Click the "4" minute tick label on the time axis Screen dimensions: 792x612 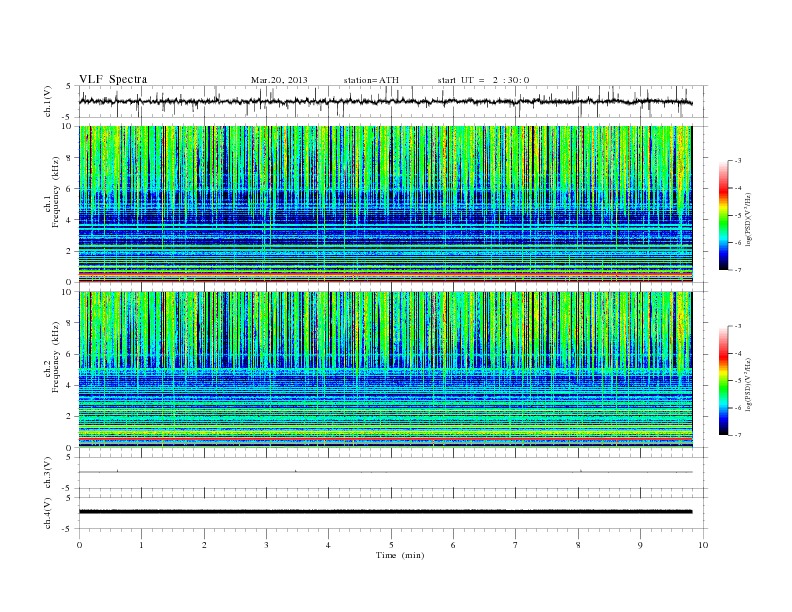[328, 545]
